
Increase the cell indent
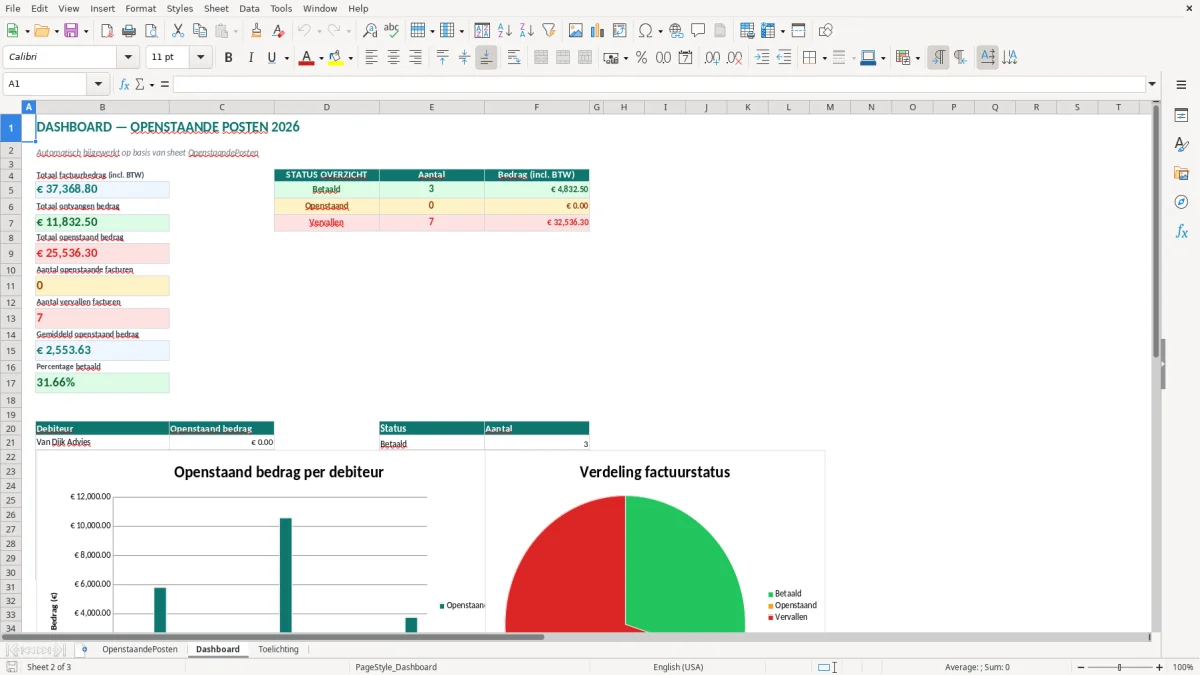(x=762, y=58)
